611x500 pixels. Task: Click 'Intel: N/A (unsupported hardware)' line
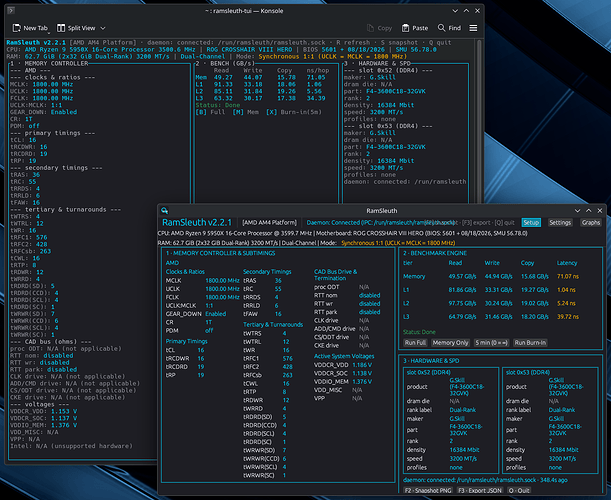(x=71, y=446)
